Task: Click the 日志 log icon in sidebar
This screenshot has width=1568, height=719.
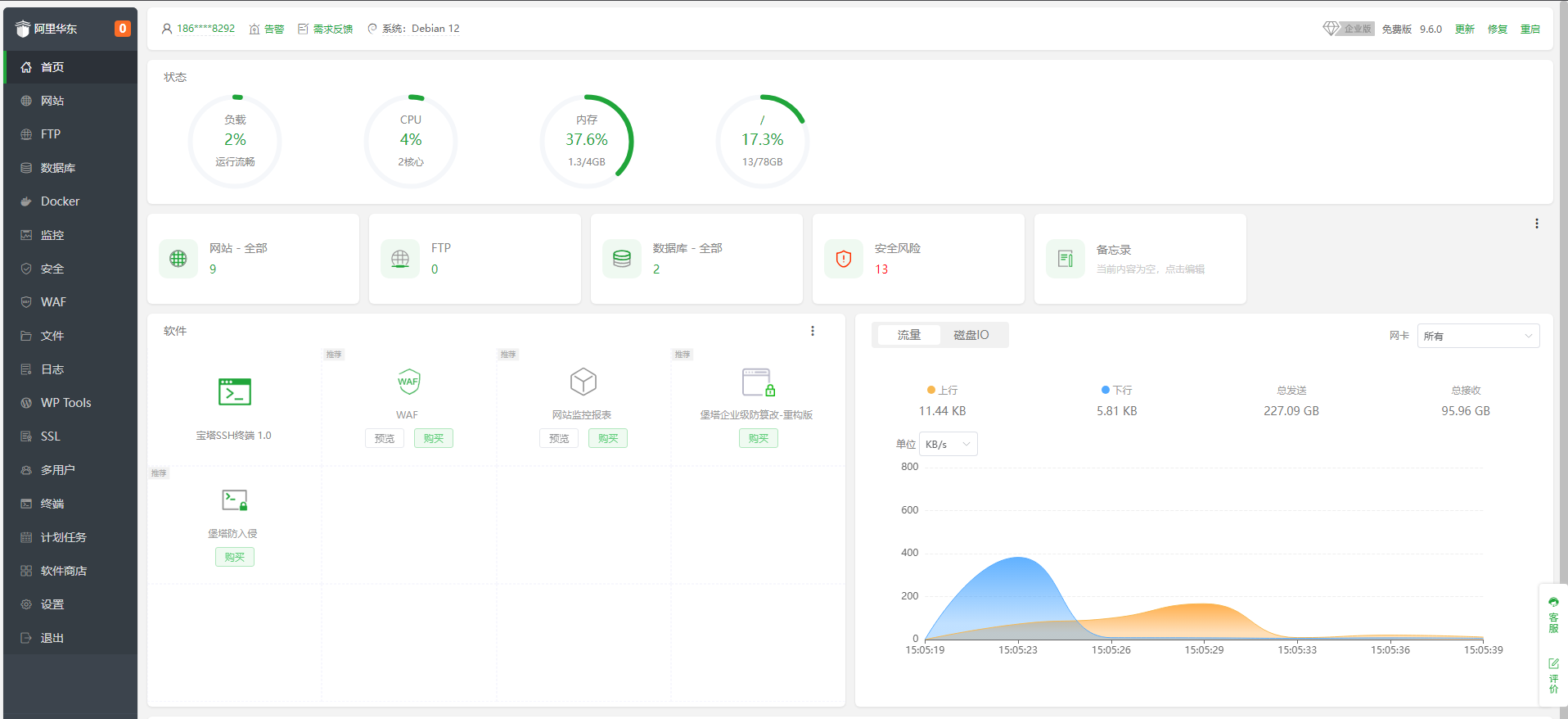Action: tap(26, 369)
